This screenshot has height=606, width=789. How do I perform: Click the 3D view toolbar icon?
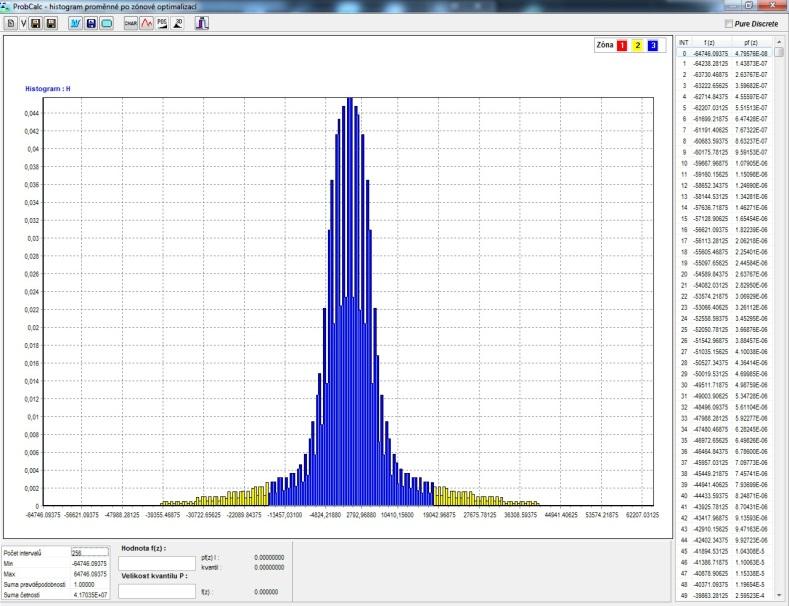click(178, 23)
